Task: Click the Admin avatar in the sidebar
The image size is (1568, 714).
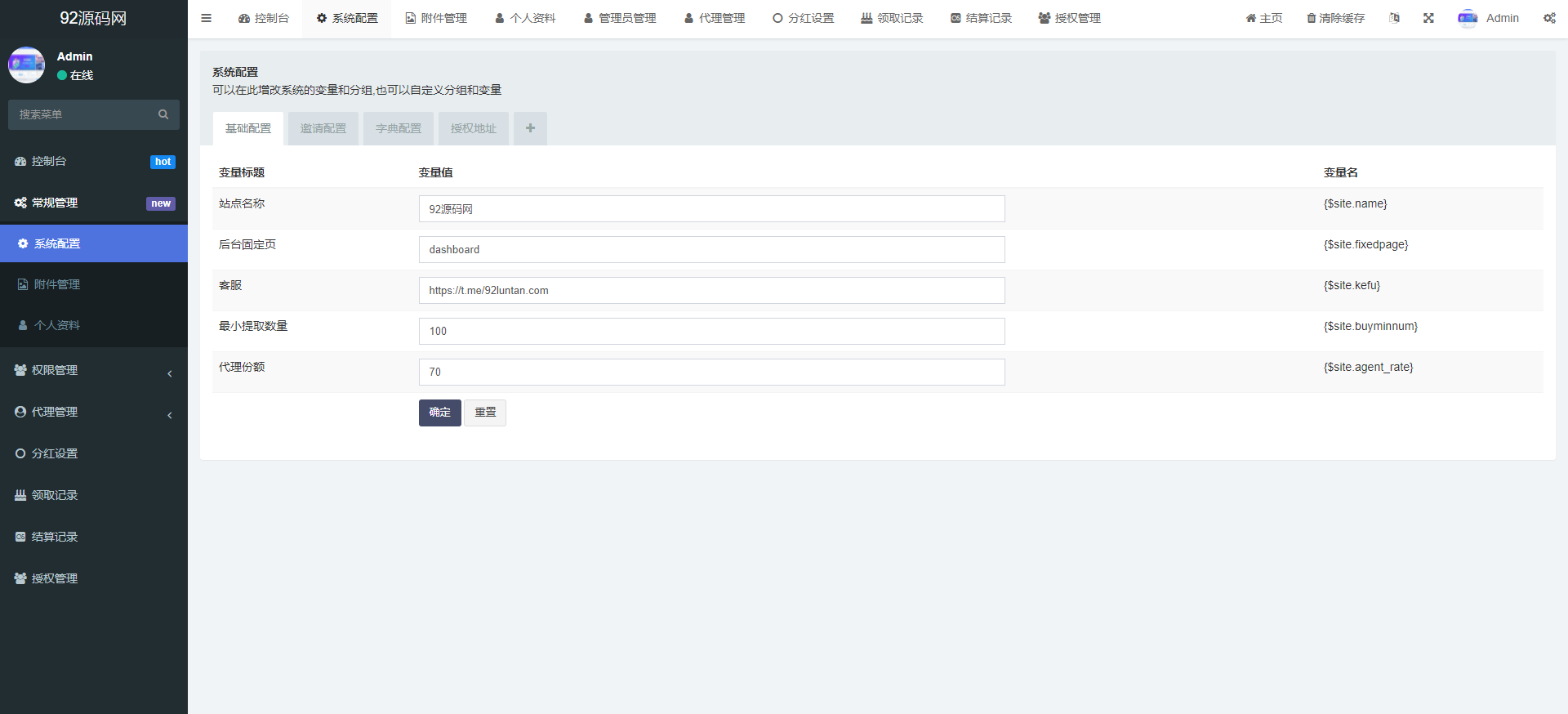Action: point(26,65)
